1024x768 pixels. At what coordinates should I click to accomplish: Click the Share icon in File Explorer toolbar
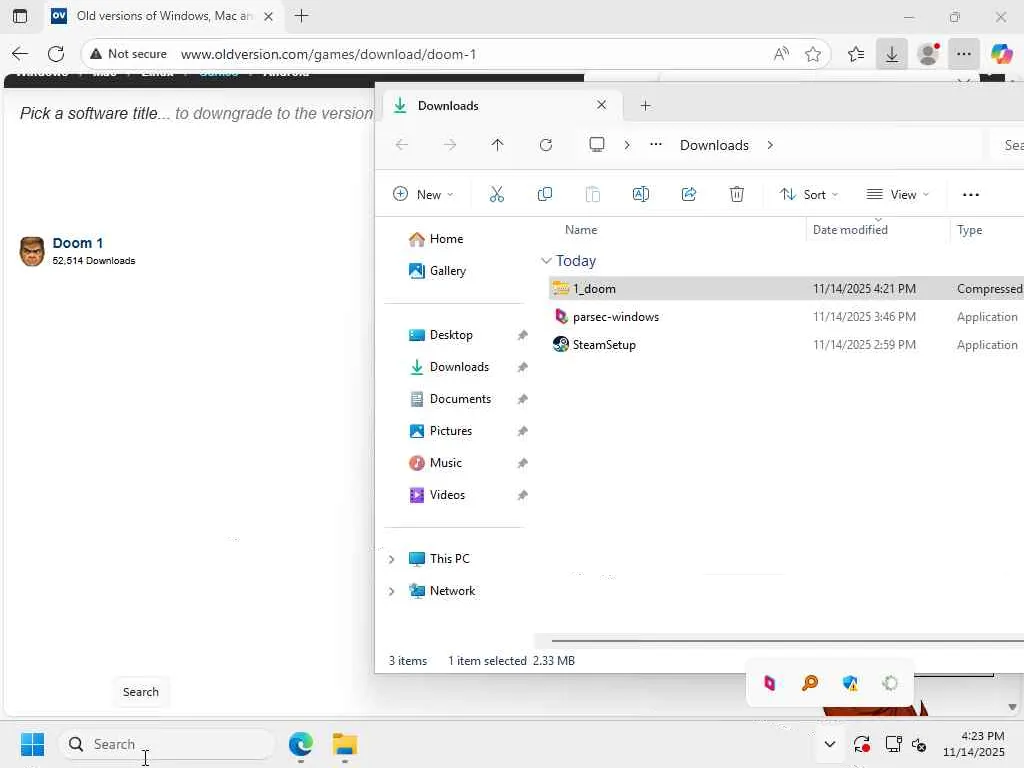[688, 194]
